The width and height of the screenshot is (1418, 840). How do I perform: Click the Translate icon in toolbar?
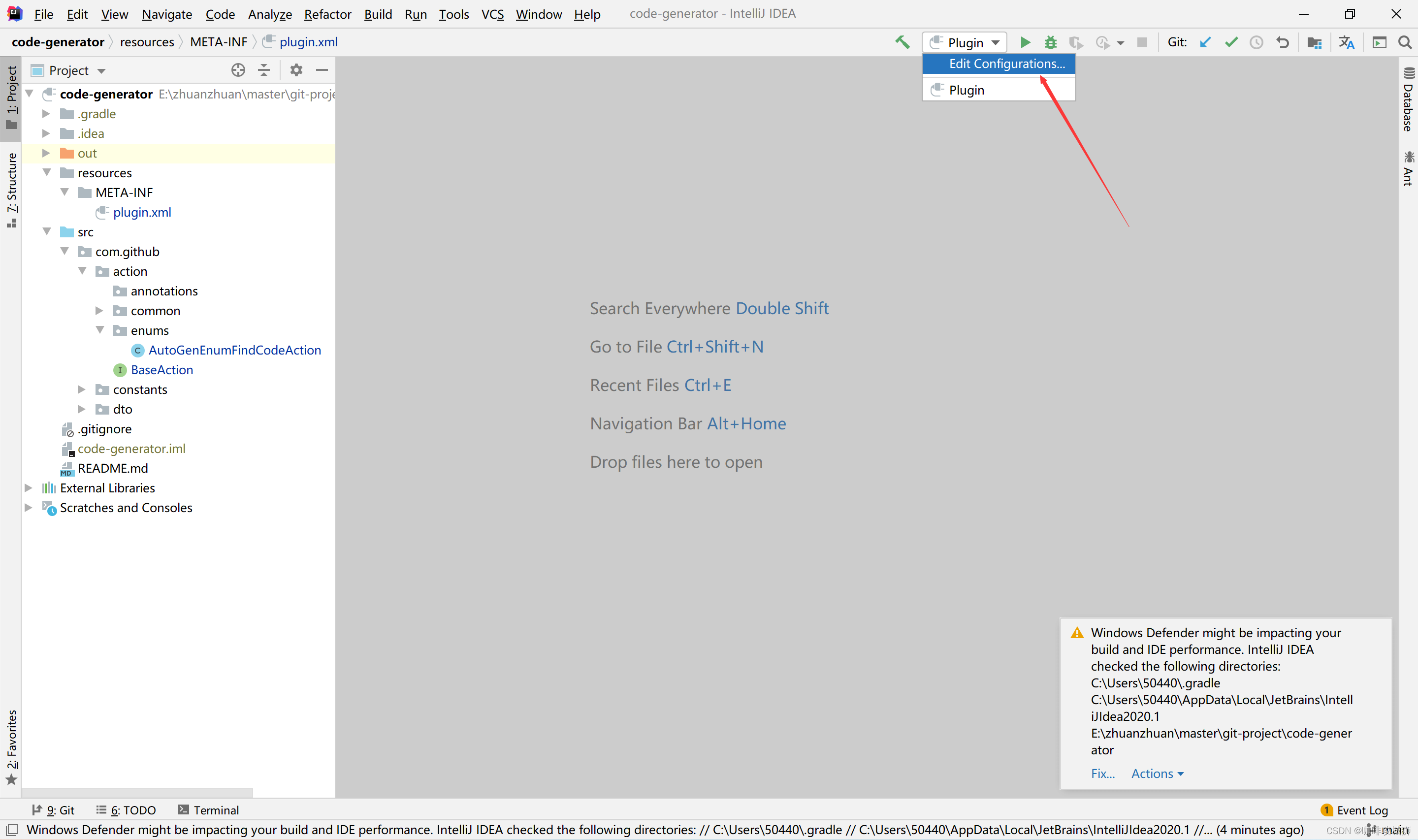1346,42
